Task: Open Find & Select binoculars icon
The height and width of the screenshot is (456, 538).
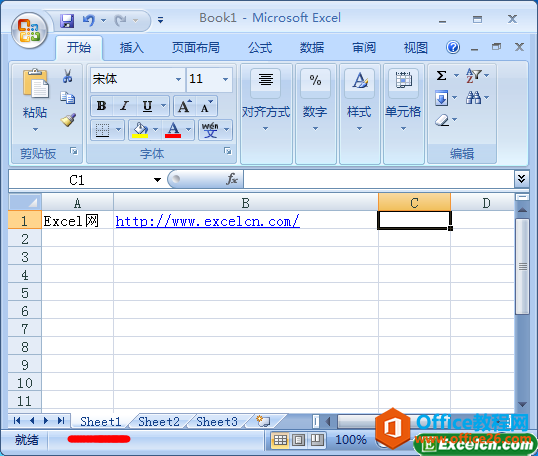Action: (x=473, y=98)
